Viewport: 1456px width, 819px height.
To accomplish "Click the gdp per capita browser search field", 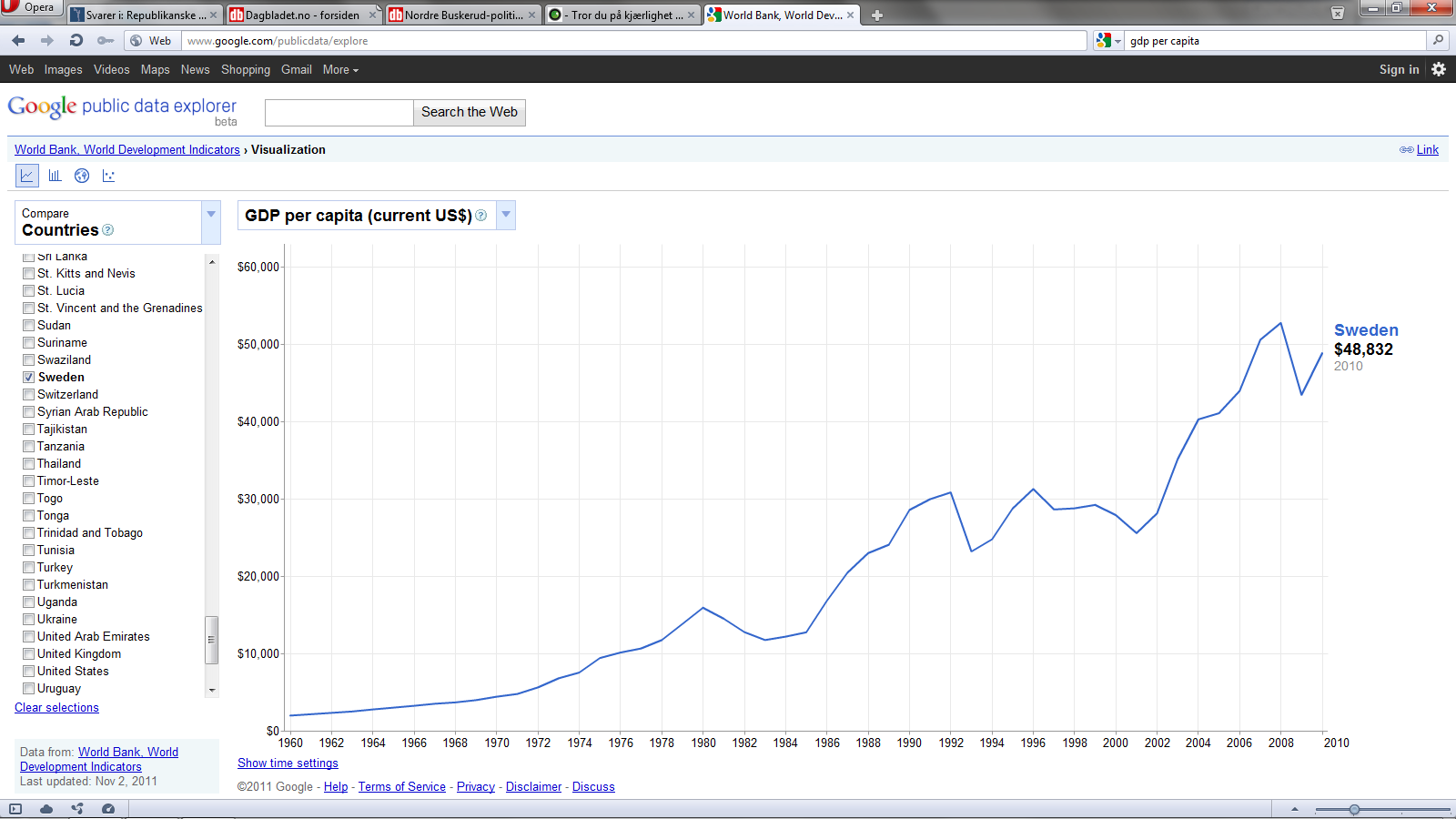I will tap(1276, 40).
